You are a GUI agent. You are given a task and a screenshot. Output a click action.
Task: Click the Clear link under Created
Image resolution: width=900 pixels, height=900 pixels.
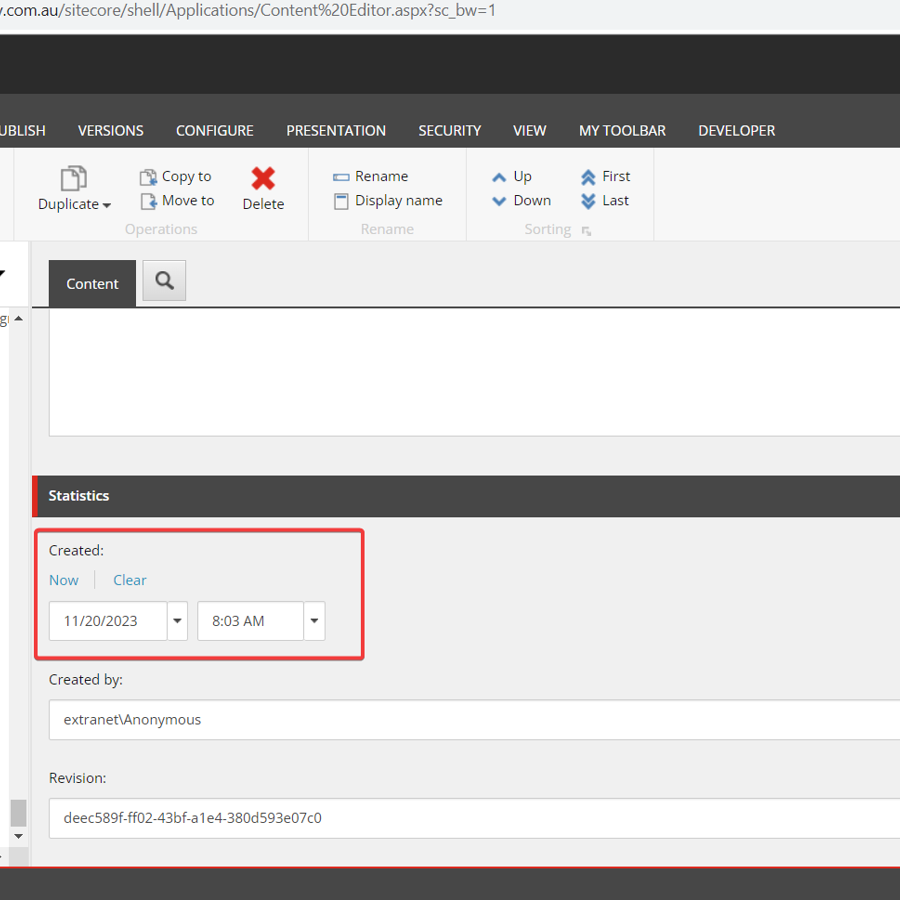coord(130,580)
